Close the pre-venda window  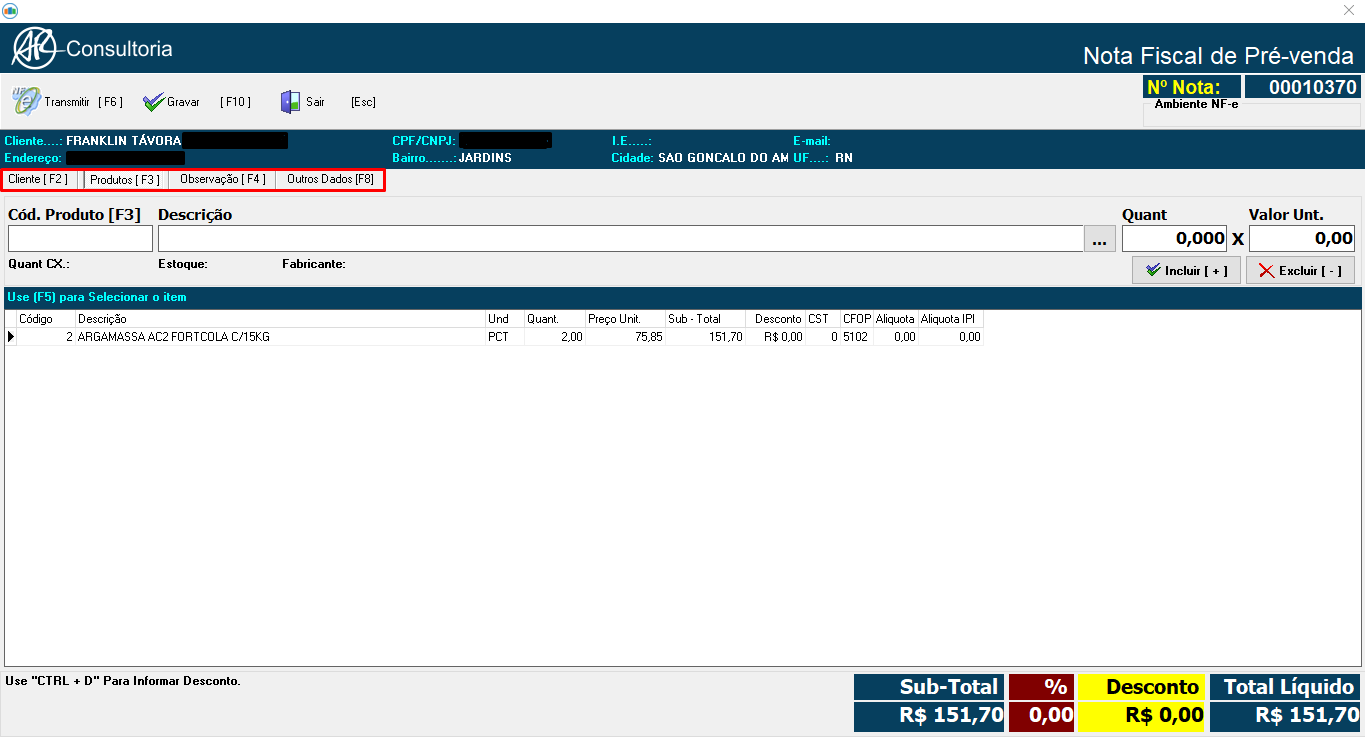(1349, 10)
